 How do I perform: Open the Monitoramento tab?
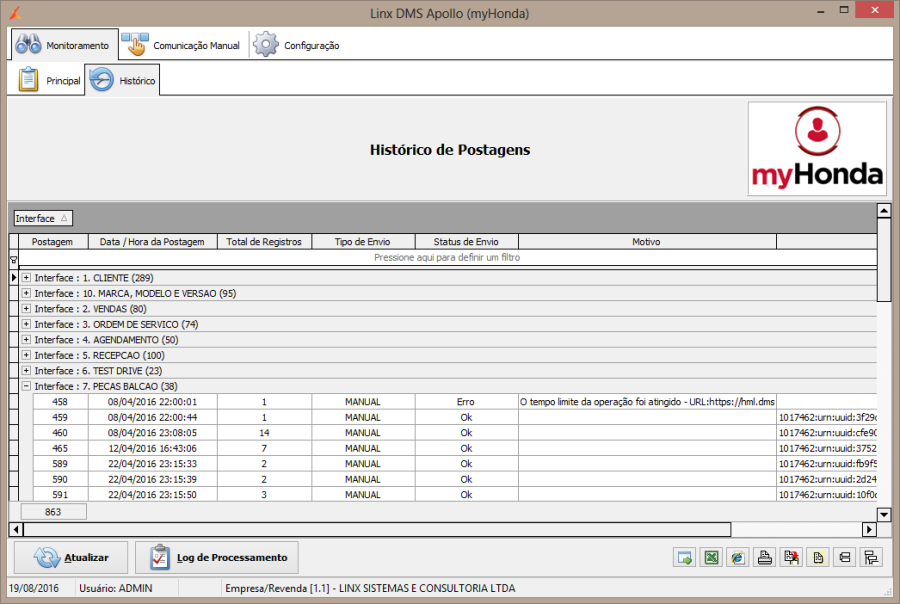click(64, 45)
